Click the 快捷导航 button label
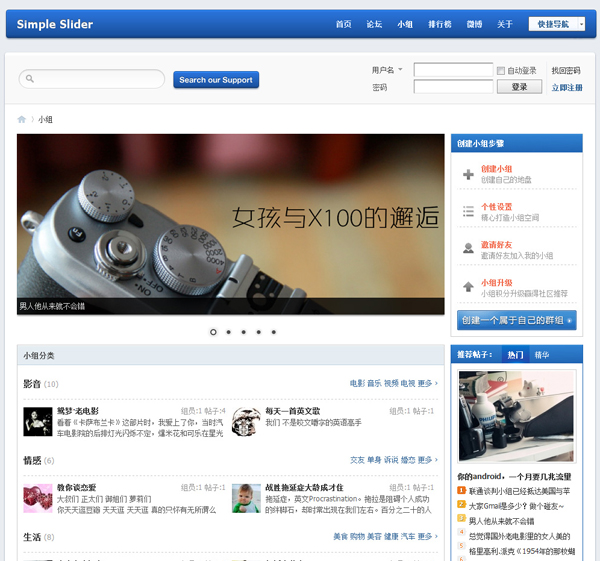The image size is (600, 561). tap(553, 24)
